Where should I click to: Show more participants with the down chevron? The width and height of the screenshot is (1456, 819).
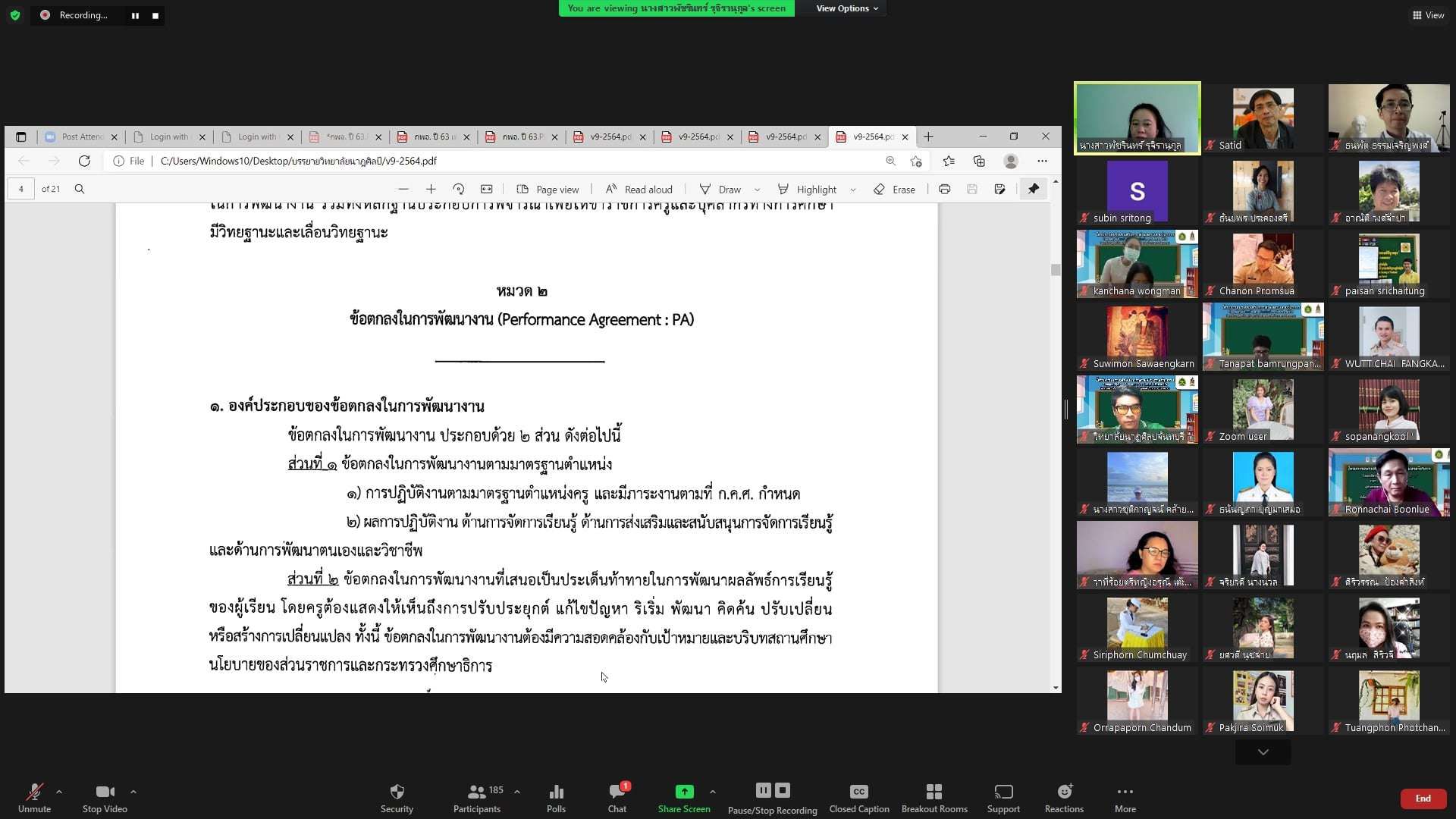1263,752
